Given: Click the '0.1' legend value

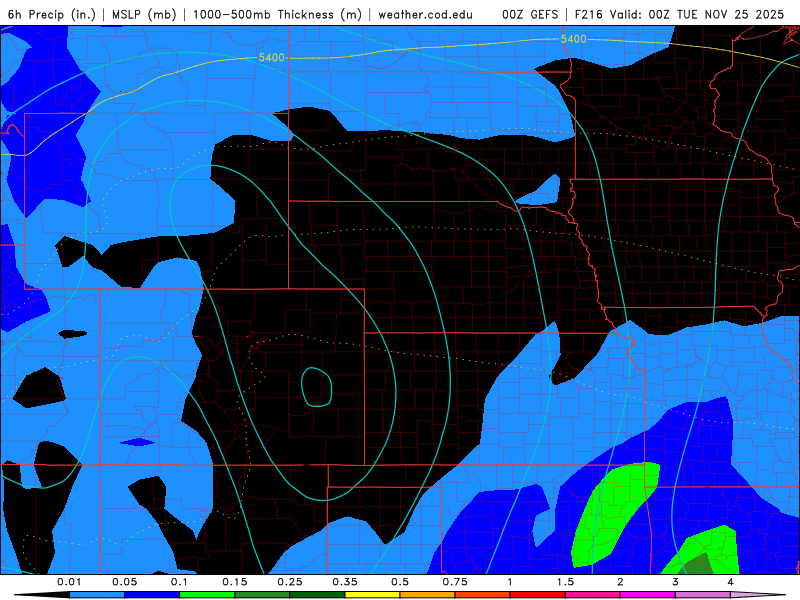Looking at the screenshot, I should (x=179, y=582).
